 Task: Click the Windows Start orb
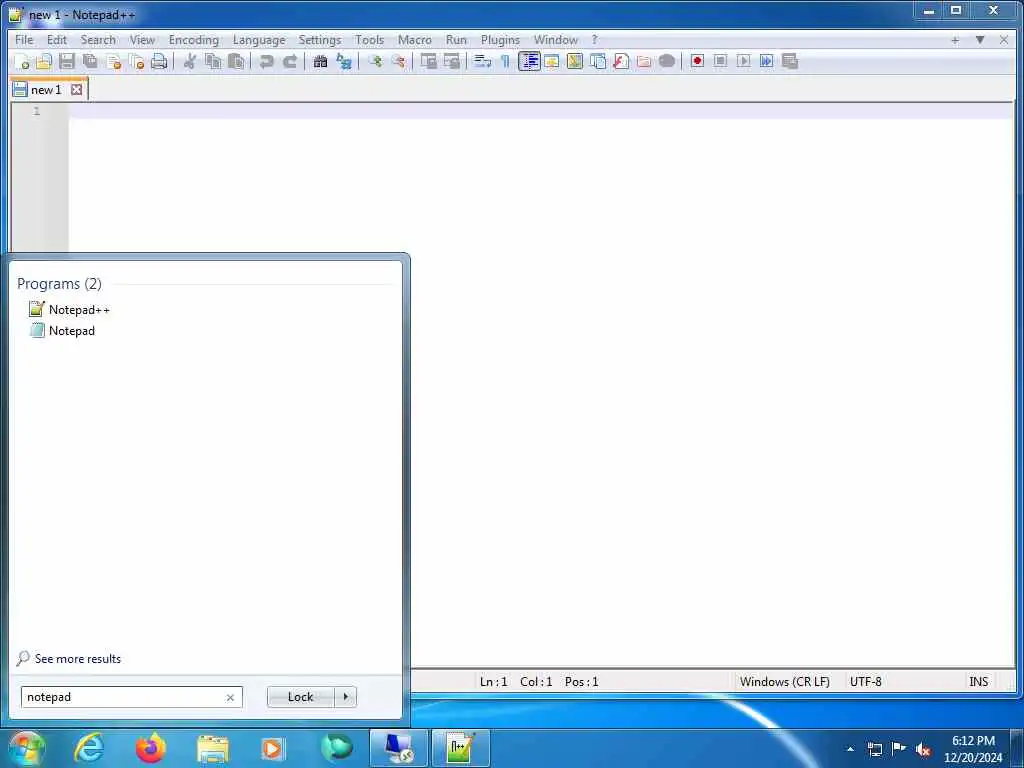(x=26, y=748)
